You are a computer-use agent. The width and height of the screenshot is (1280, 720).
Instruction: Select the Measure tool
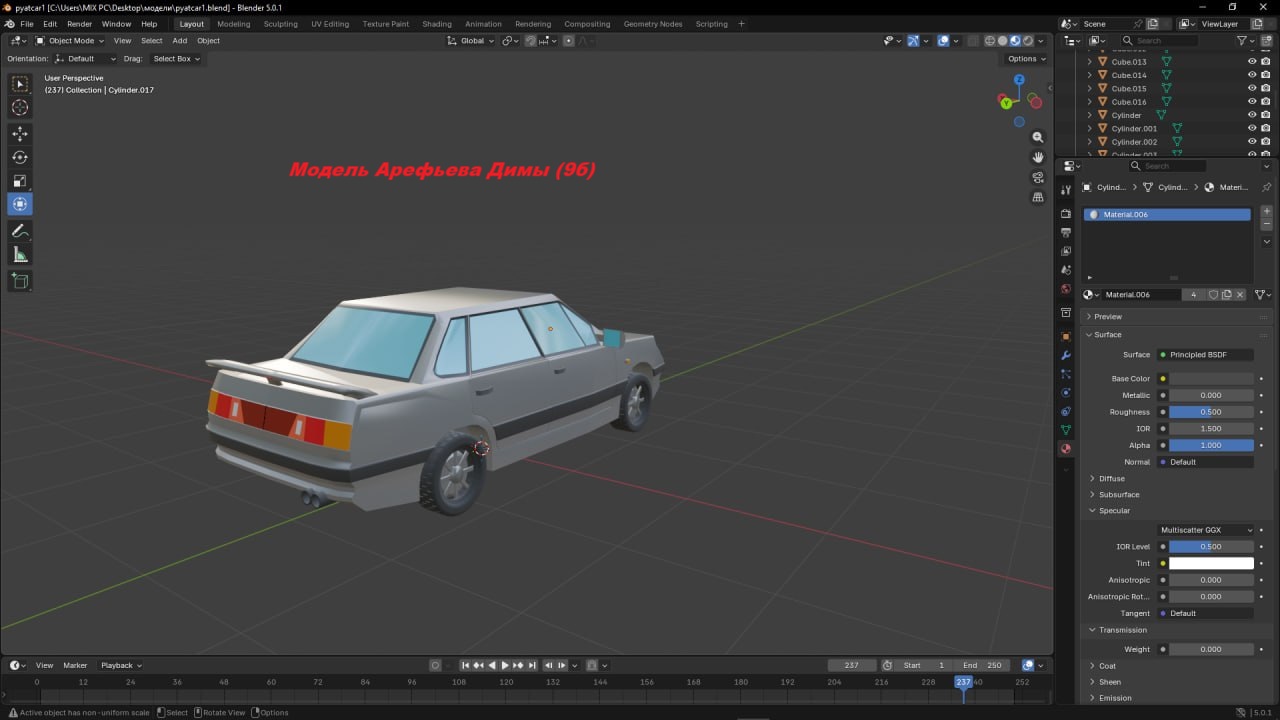20,255
